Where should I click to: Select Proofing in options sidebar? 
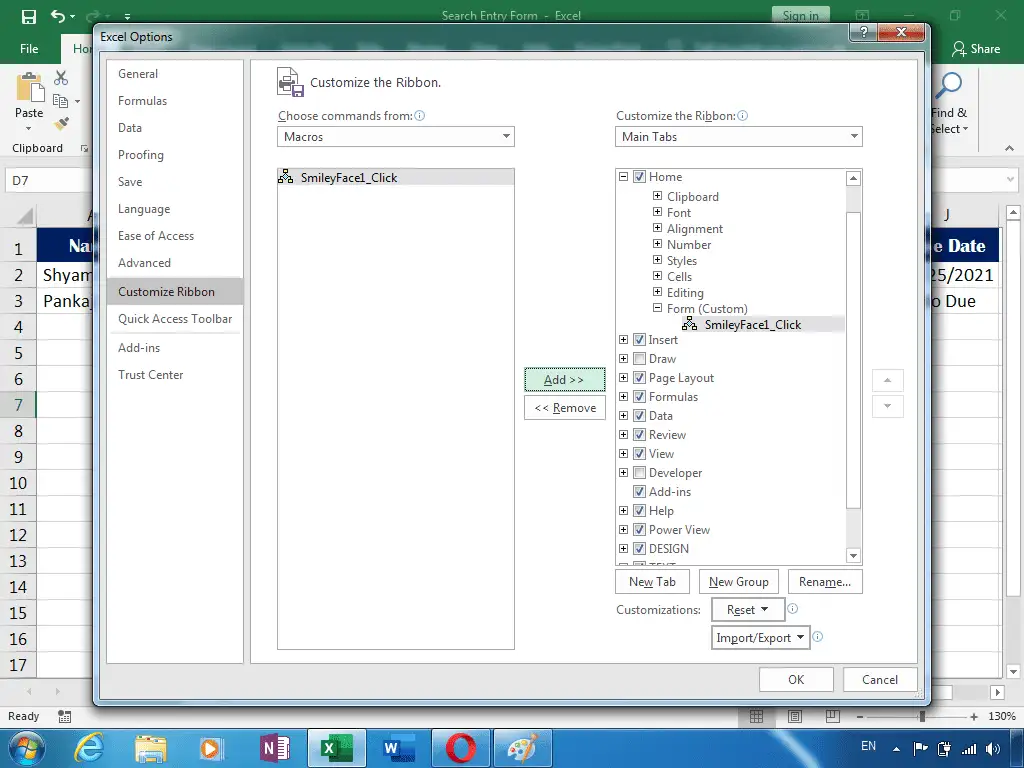(x=175, y=155)
